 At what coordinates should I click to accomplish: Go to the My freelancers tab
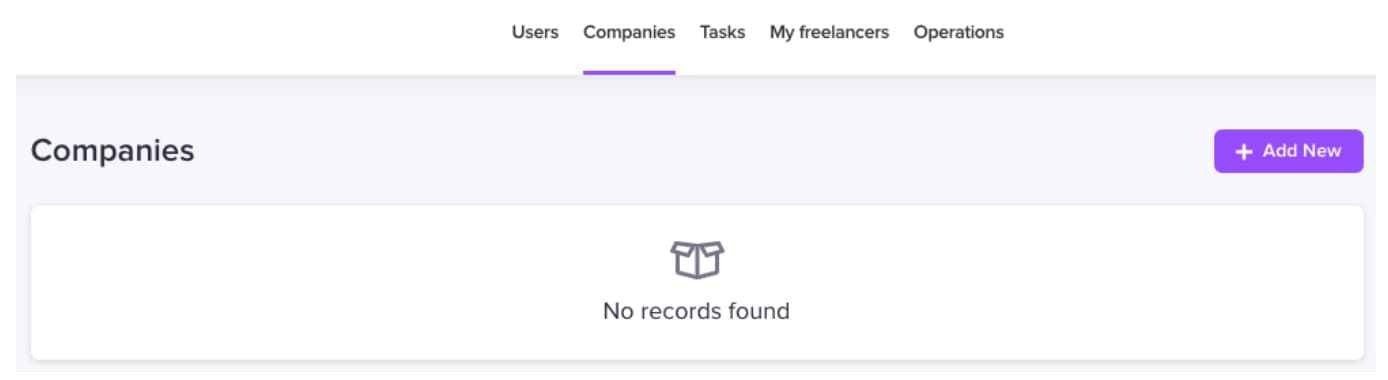pos(829,32)
